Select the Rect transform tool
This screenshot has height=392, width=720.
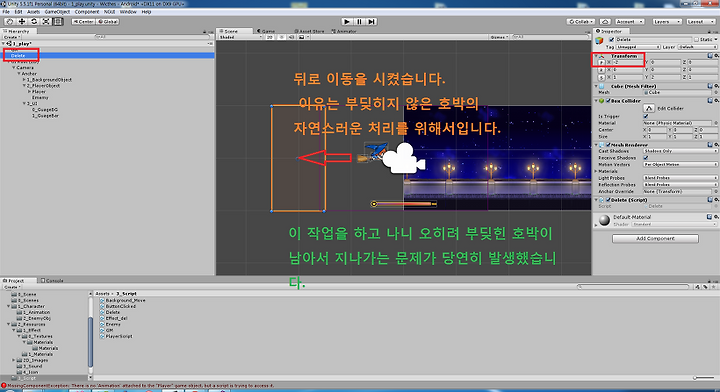[58, 22]
